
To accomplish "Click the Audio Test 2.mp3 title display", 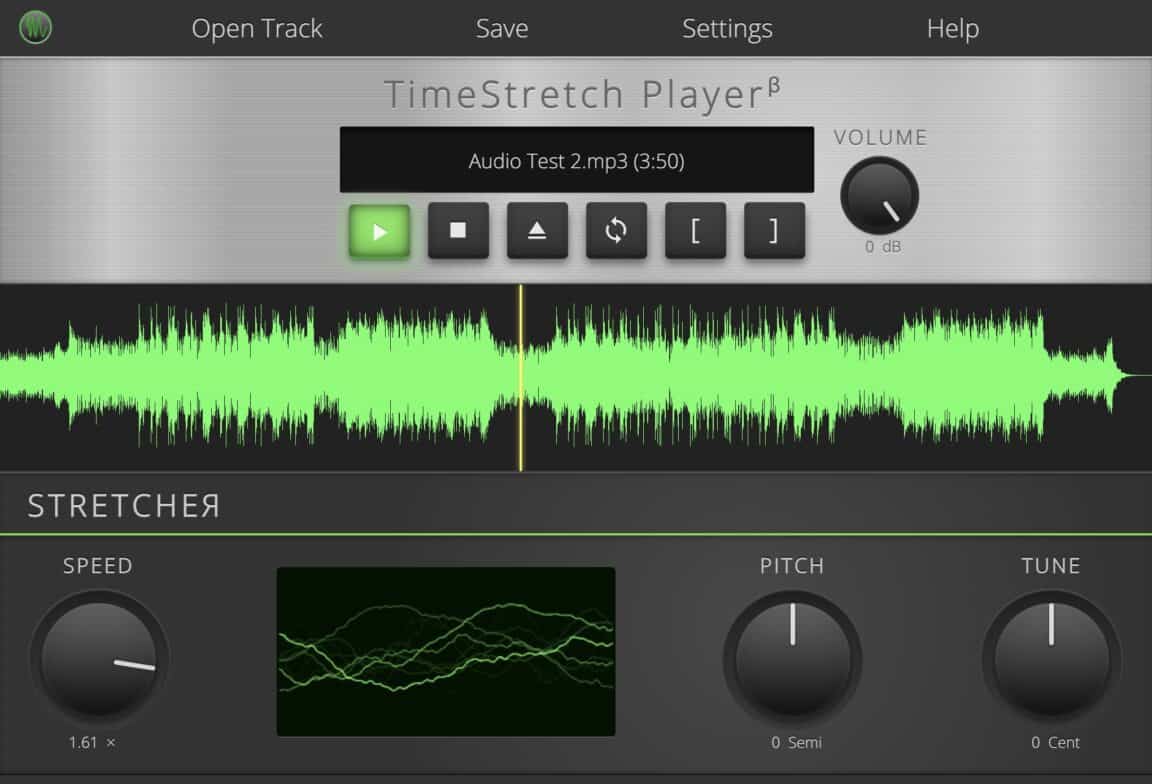I will [x=577, y=158].
